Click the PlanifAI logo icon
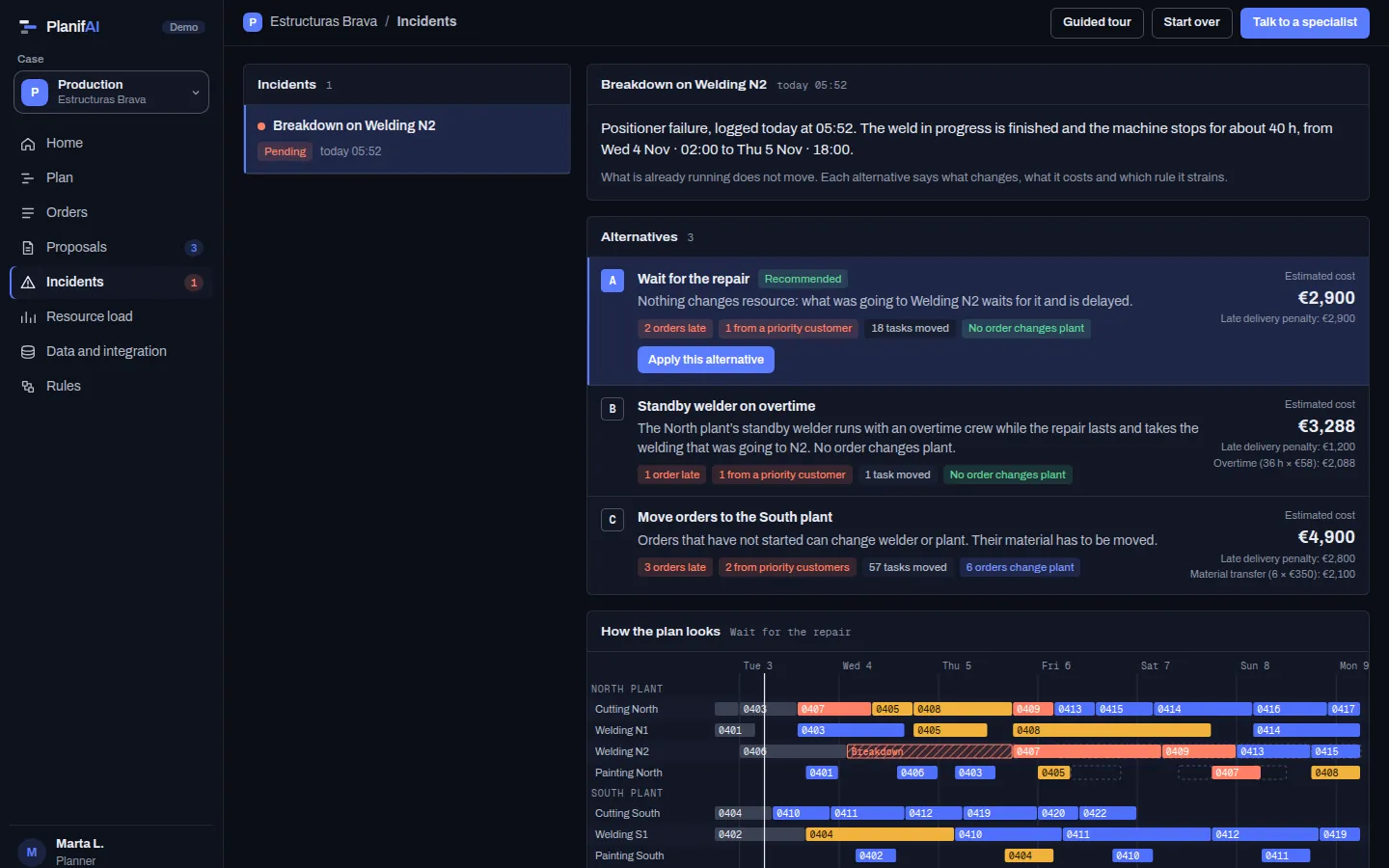The width and height of the screenshot is (1389, 868). [x=27, y=26]
